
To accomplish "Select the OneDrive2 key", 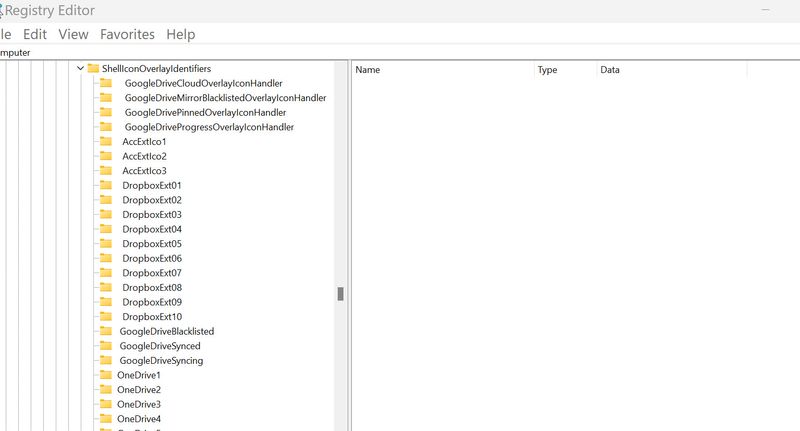I will tap(139, 390).
